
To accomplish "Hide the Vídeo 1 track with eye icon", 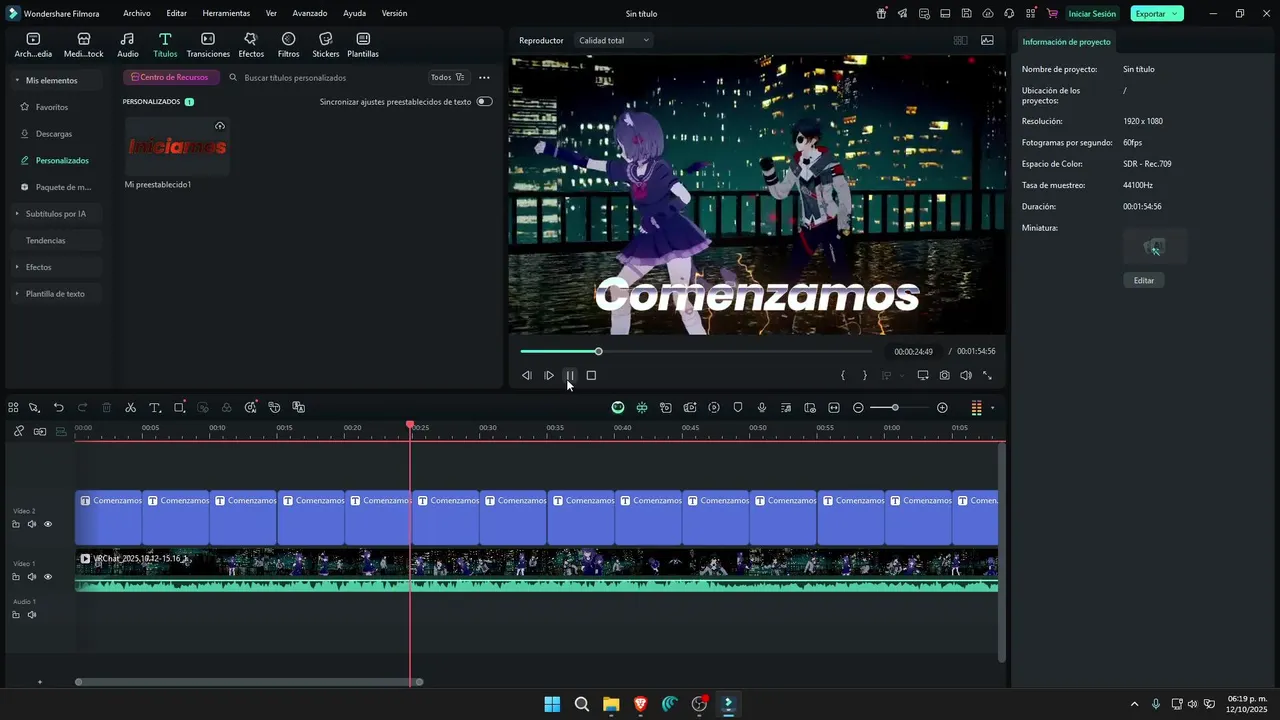I will [48, 577].
